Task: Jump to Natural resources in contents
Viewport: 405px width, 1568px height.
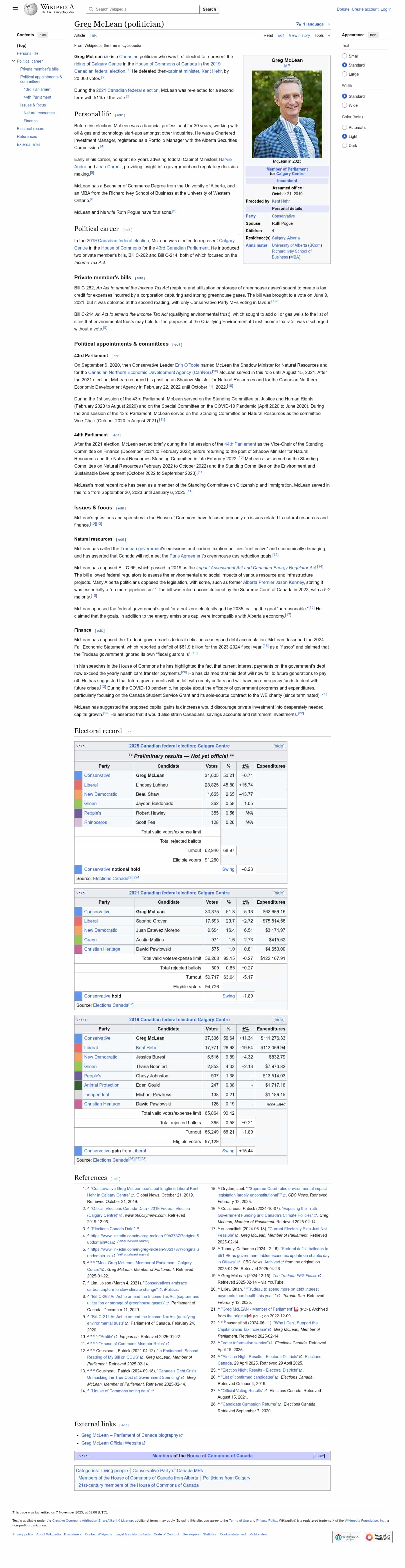Action: pos(39,113)
